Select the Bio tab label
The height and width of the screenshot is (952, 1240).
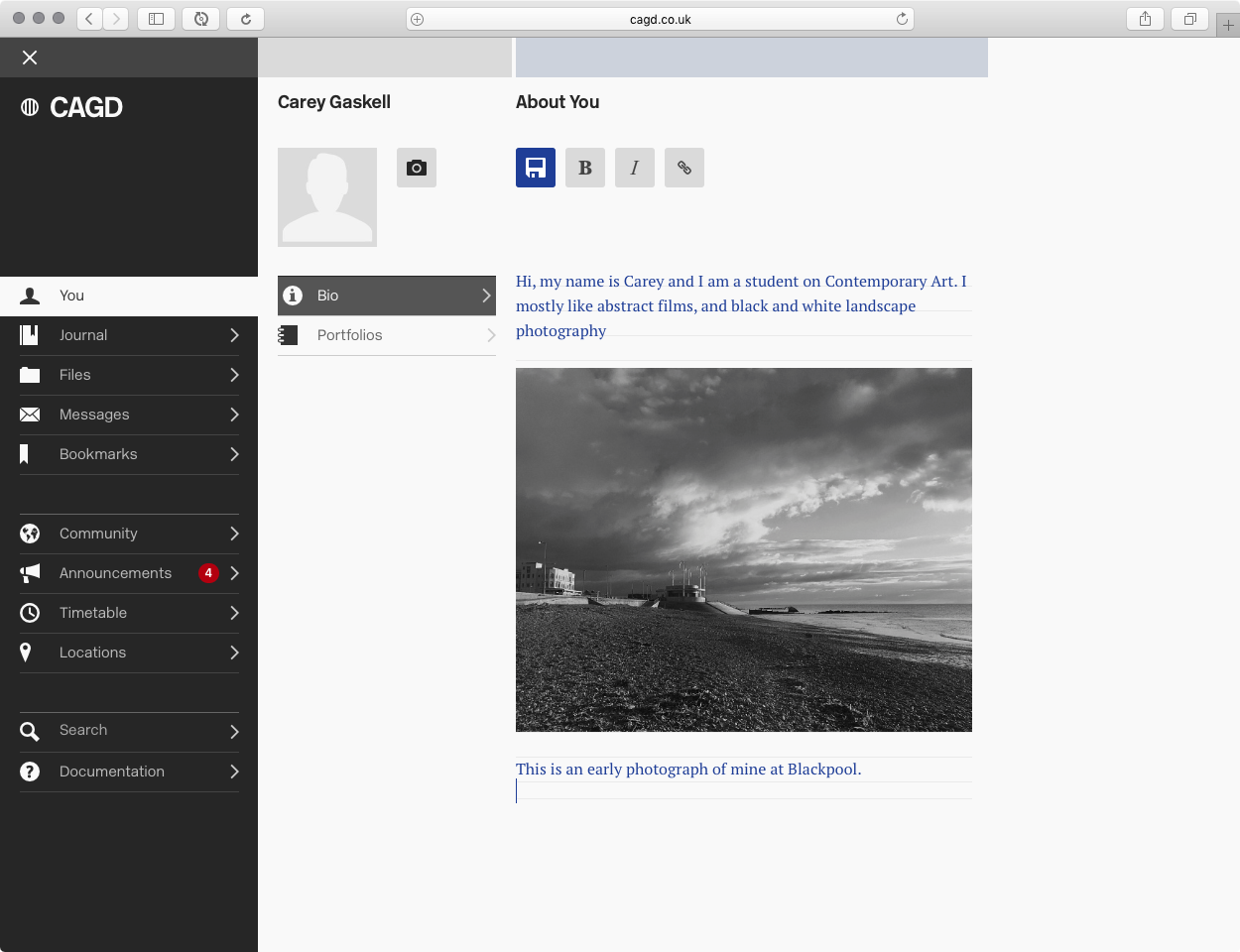[327, 296]
